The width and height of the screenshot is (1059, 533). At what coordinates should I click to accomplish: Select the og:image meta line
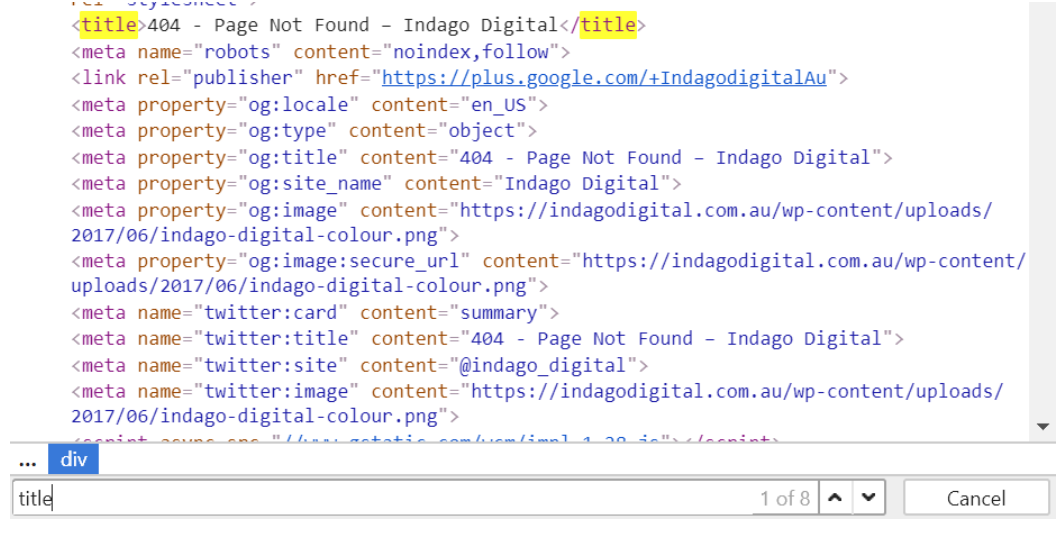[x=532, y=222]
